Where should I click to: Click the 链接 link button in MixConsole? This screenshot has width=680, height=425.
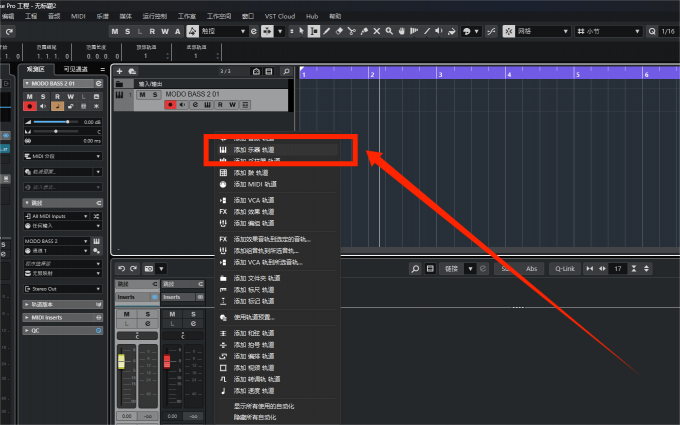451,269
